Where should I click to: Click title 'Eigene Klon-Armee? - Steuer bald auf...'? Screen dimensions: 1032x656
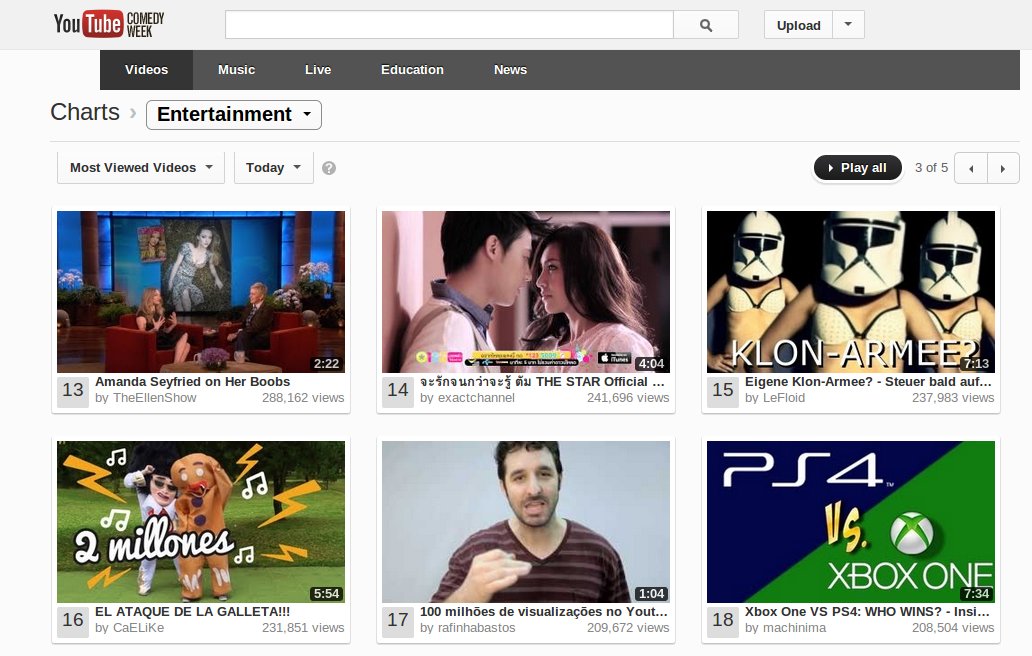[868, 382]
